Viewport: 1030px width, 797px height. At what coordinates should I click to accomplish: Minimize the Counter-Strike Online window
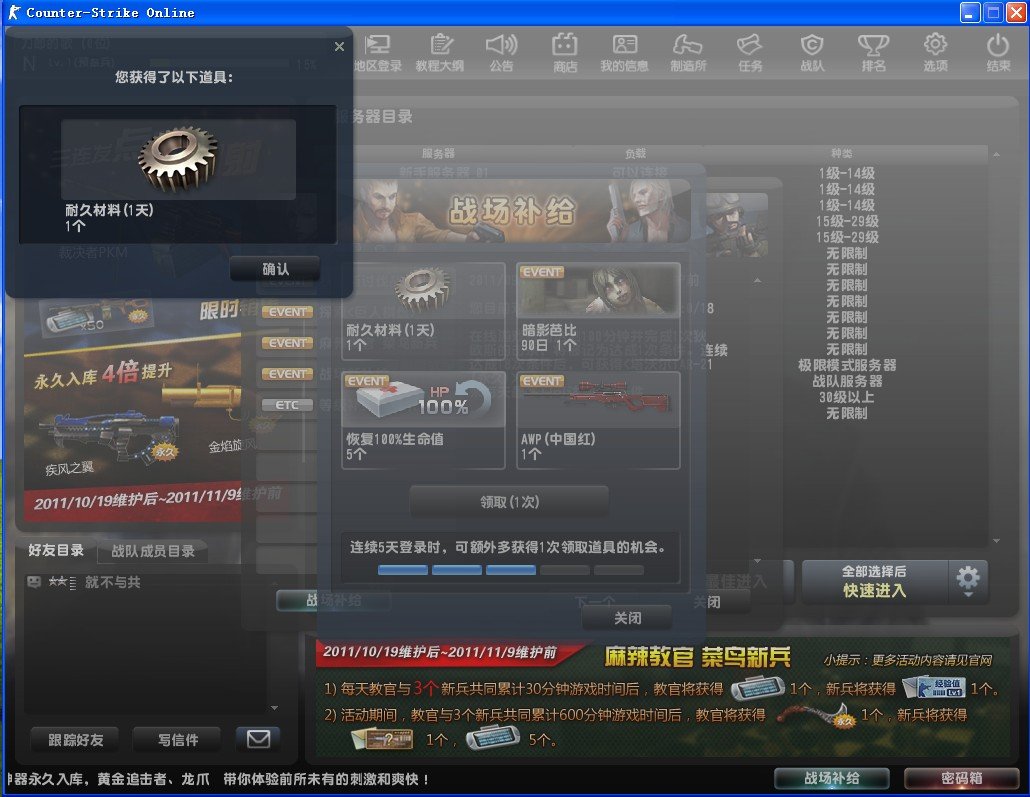(970, 12)
